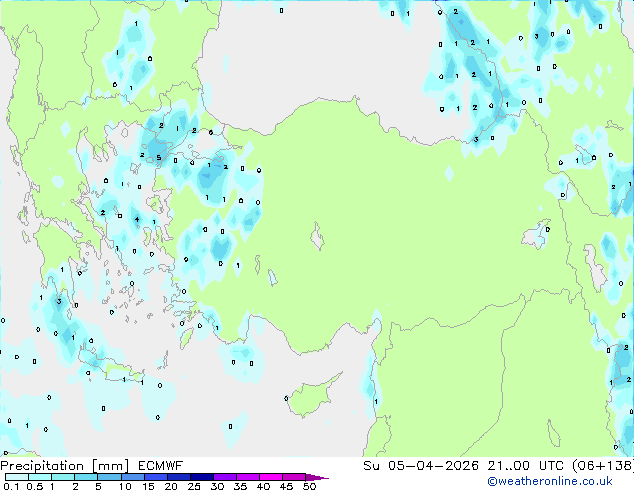This screenshot has width=634, height=490.
Task: Click the 35–40 mm violet legend swatch
Action: click(248, 477)
